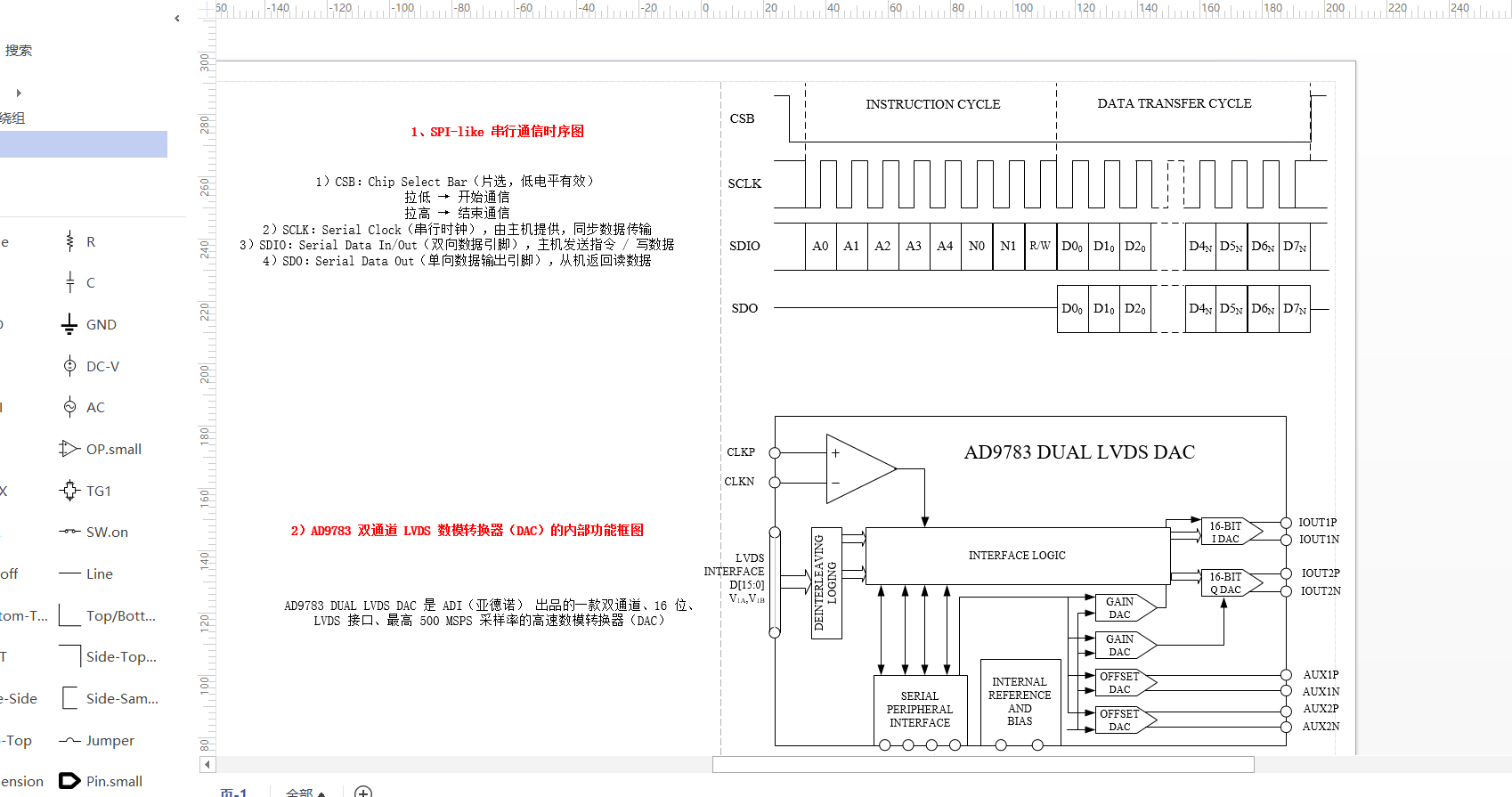The image size is (1512, 797).
Task: Switch to the 页-1 page tab
Action: [x=233, y=792]
